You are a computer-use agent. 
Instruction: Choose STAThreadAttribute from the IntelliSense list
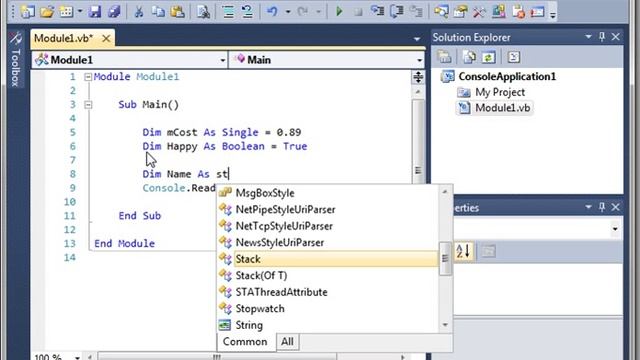tap(328, 292)
